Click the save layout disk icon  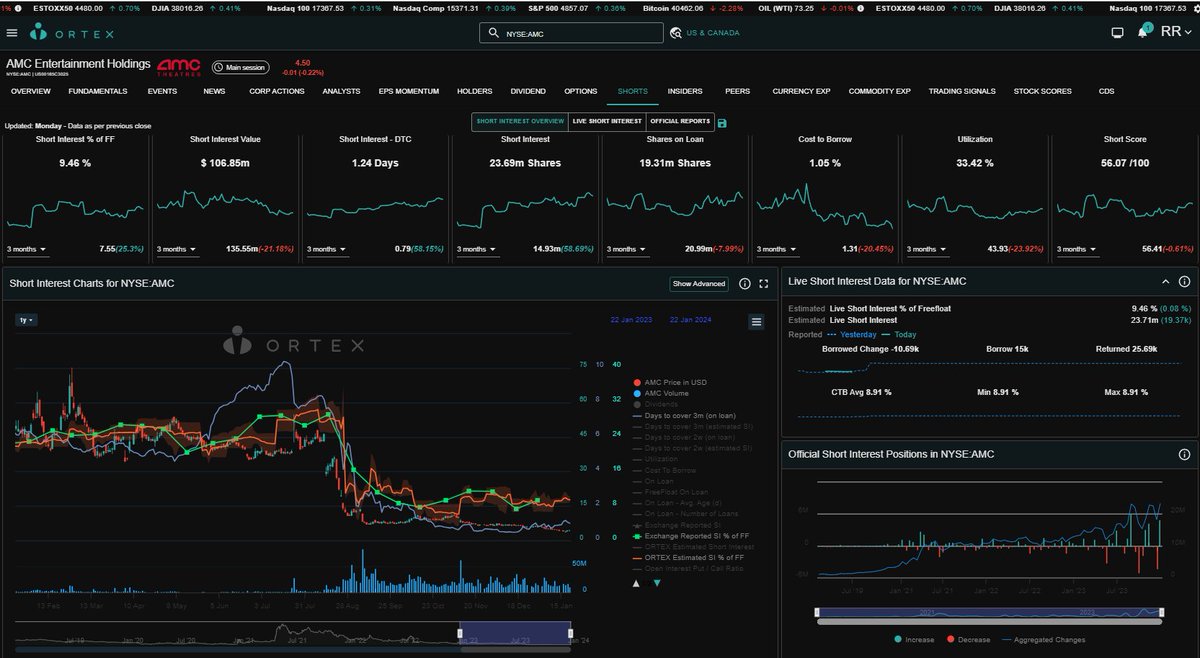(723, 122)
